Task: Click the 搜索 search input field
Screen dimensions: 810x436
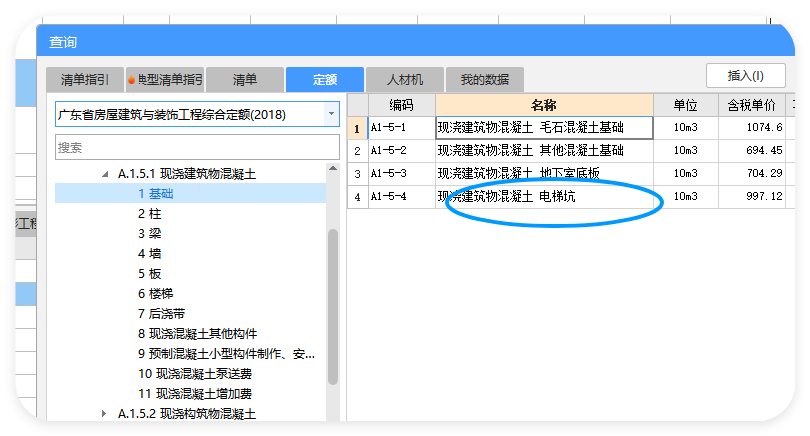Action: [x=197, y=147]
